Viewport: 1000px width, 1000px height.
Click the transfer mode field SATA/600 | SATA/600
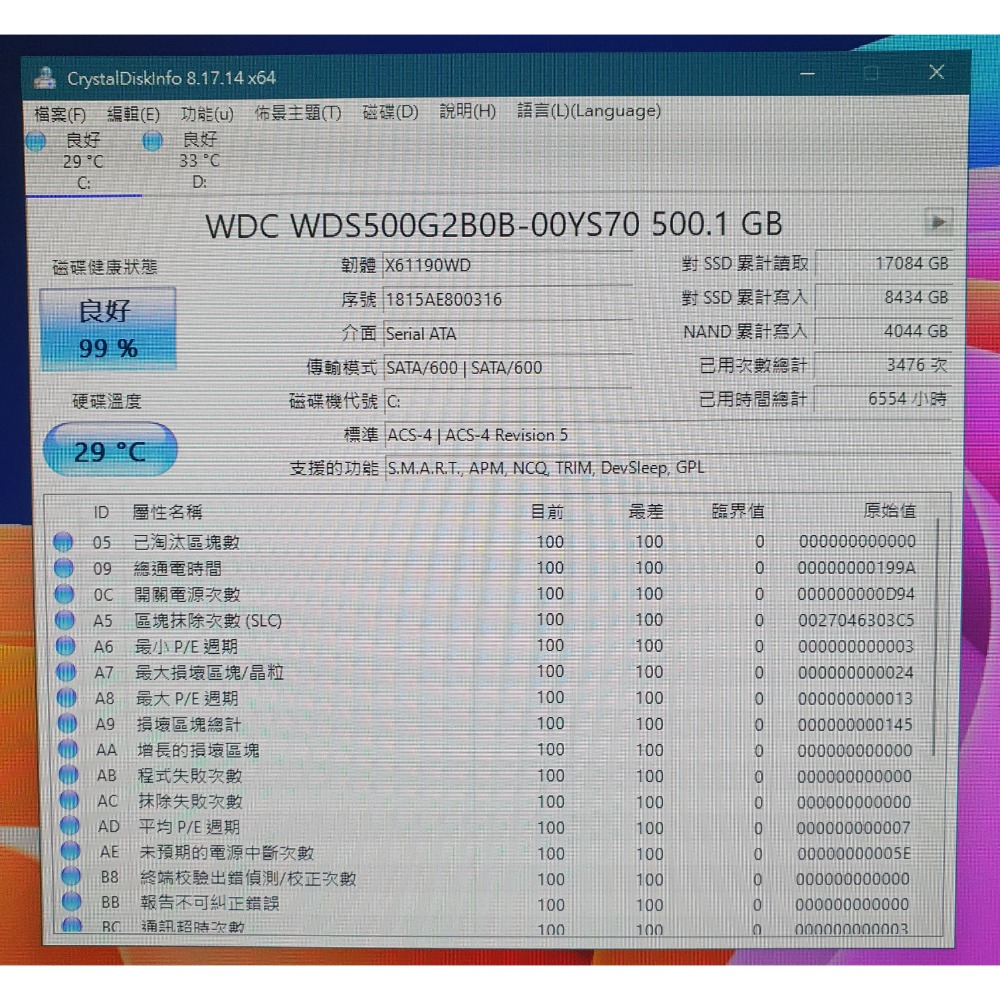pos(507,368)
